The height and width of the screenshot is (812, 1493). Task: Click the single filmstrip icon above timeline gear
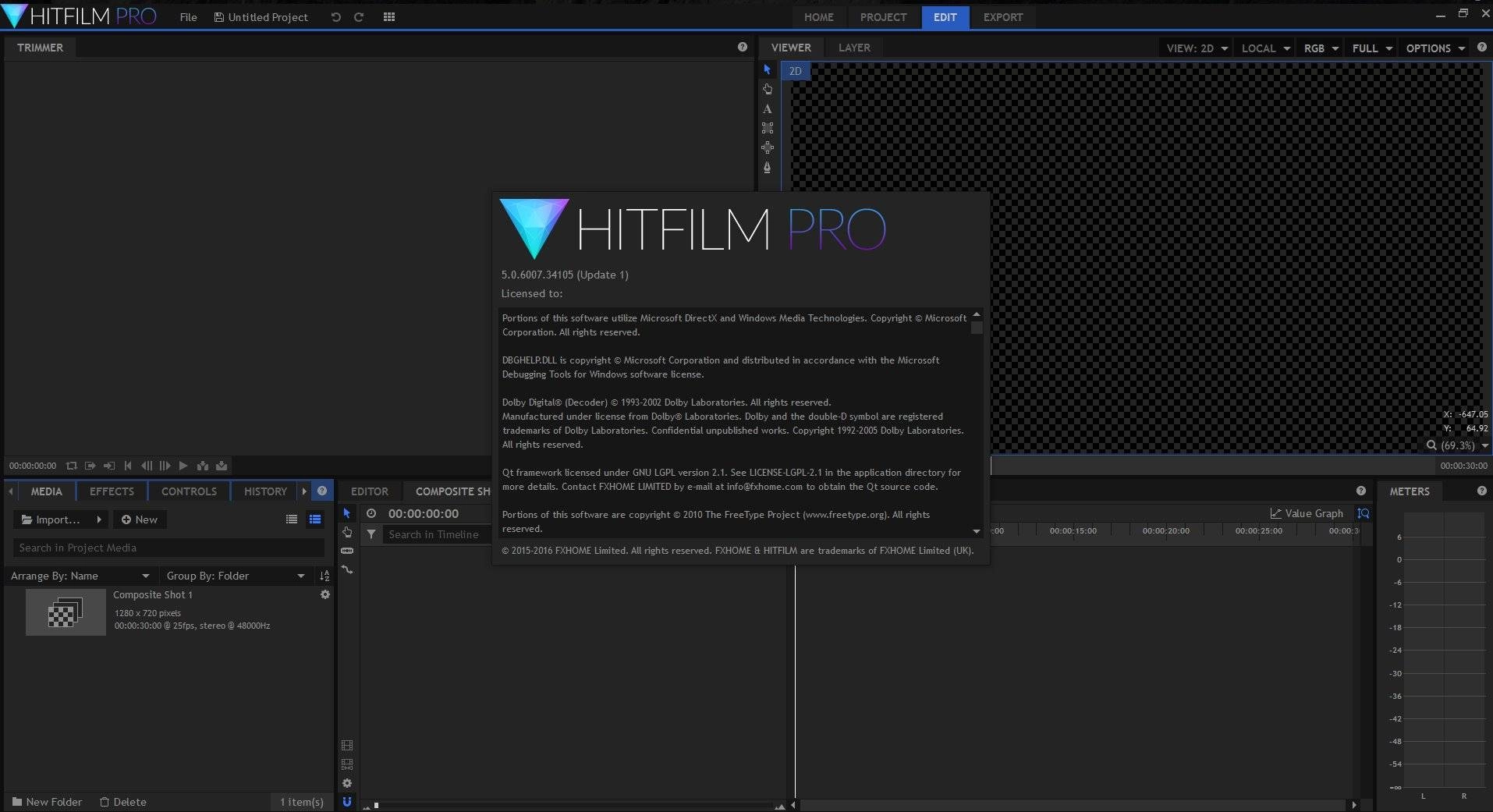pos(347,746)
